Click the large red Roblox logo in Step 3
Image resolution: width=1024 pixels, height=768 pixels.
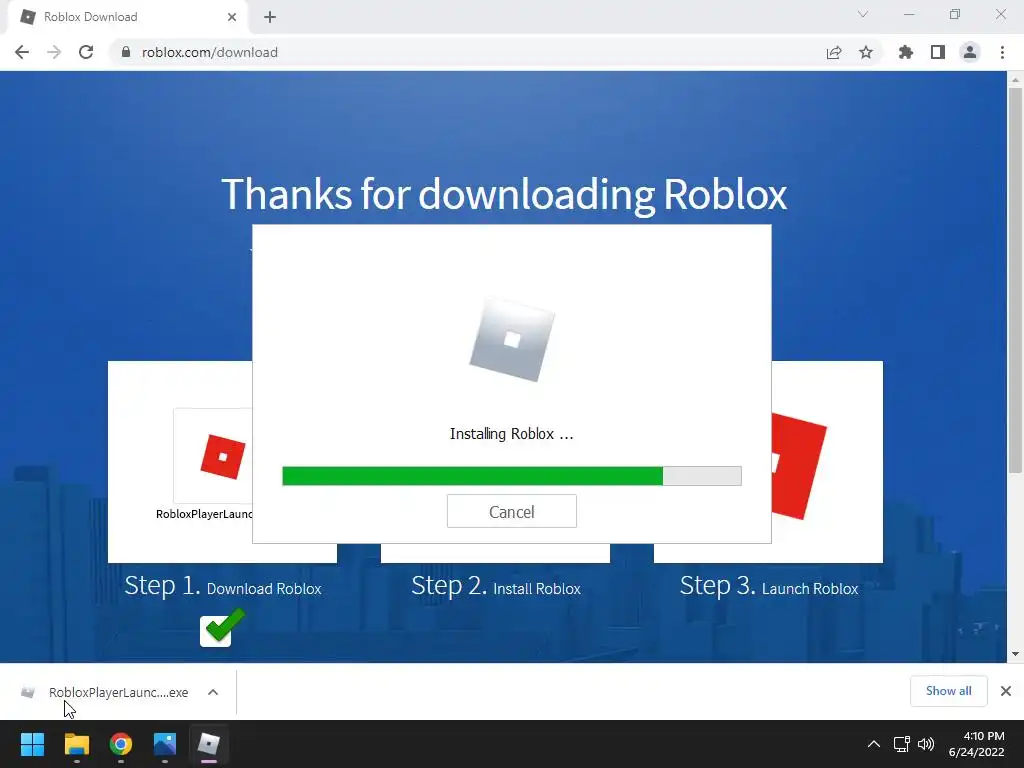click(799, 466)
